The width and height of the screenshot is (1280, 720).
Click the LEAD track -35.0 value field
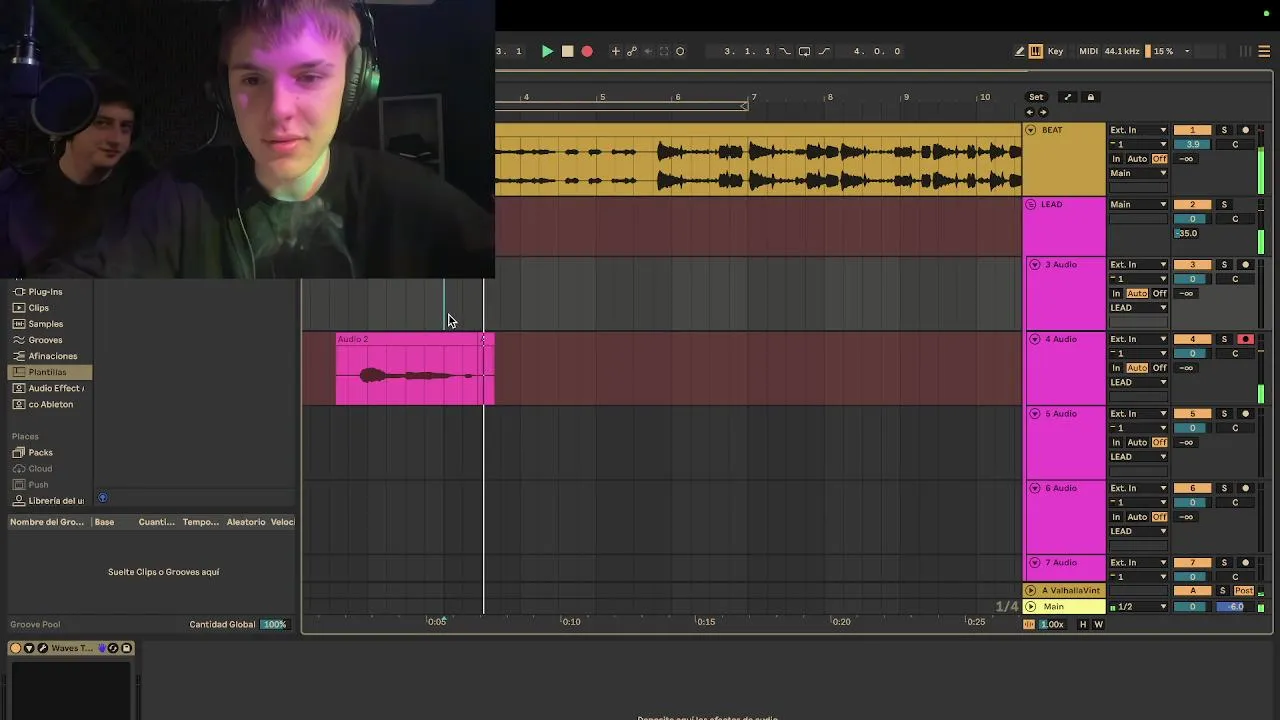pyautogui.click(x=1186, y=233)
